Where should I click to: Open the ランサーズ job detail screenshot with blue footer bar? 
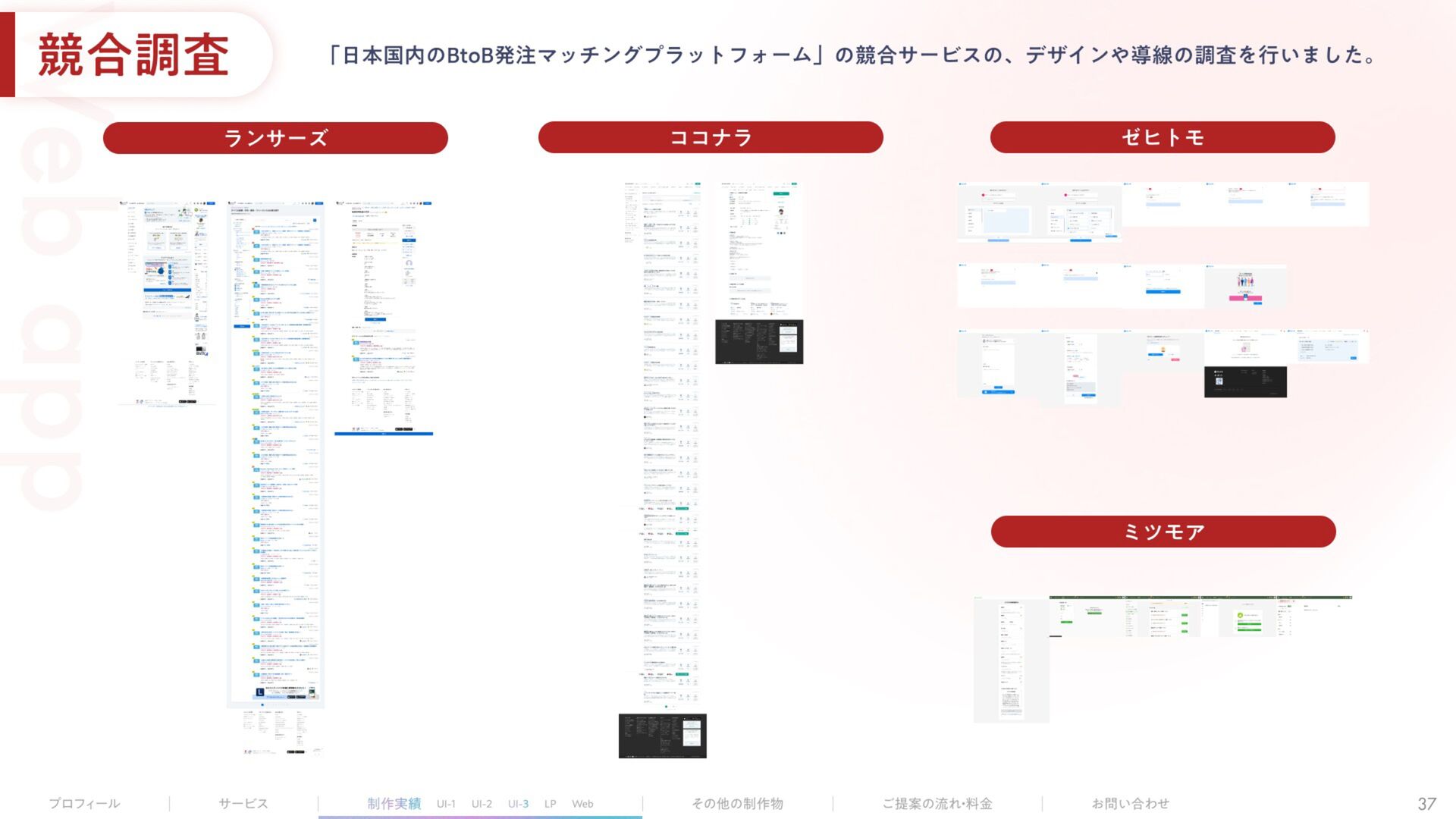coord(384,318)
